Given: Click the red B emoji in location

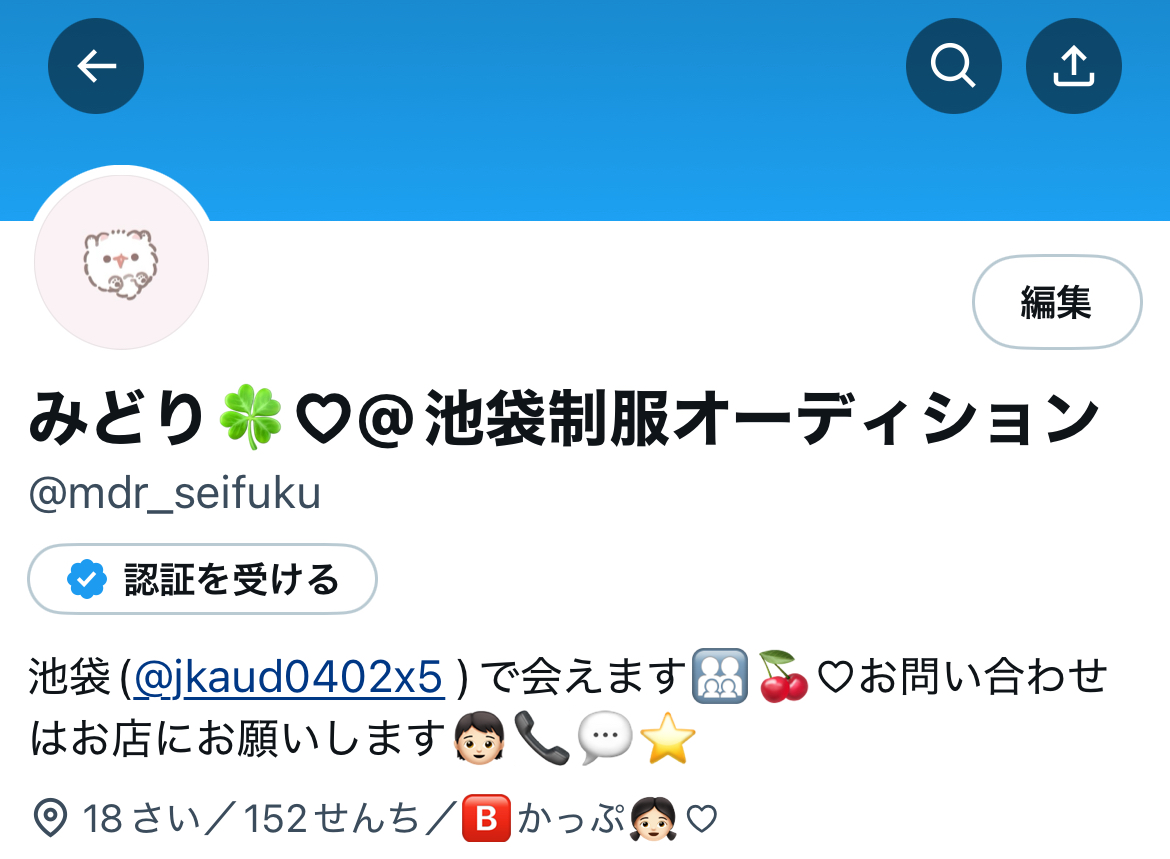Looking at the screenshot, I should point(487,819).
